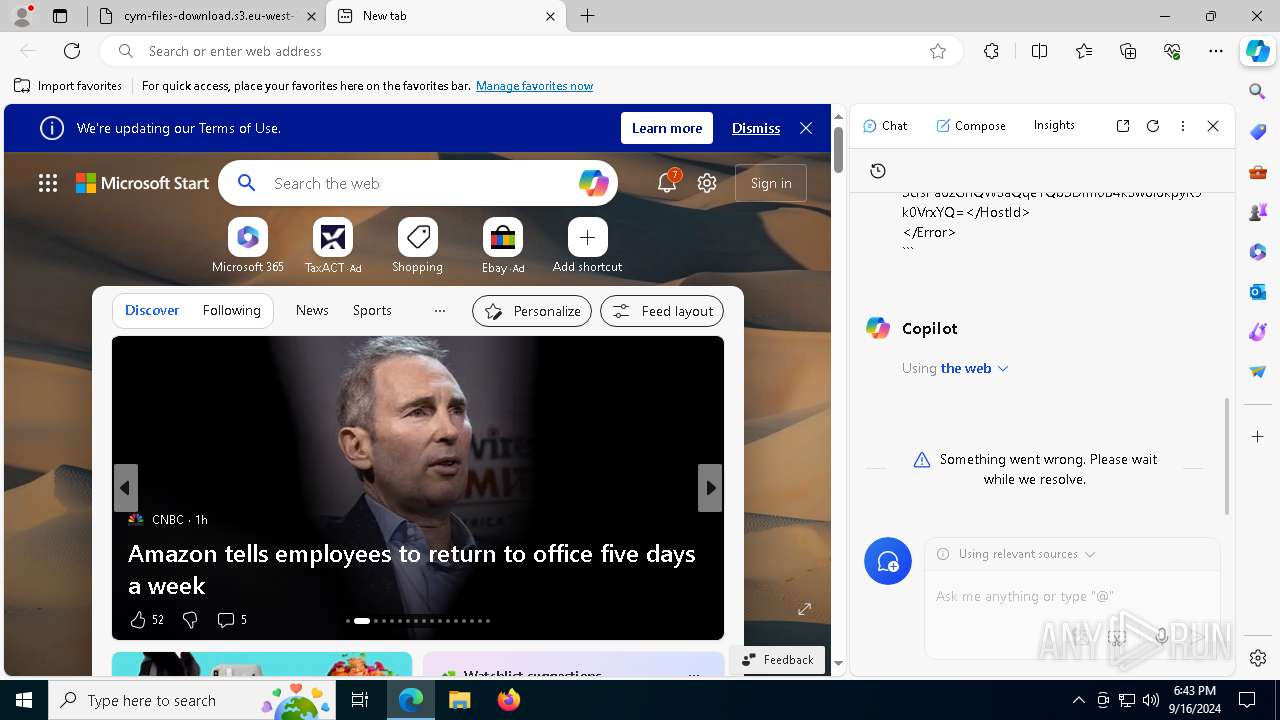Open the sidebar Outlook icon
Image resolution: width=1280 pixels, height=720 pixels.
[1258, 292]
